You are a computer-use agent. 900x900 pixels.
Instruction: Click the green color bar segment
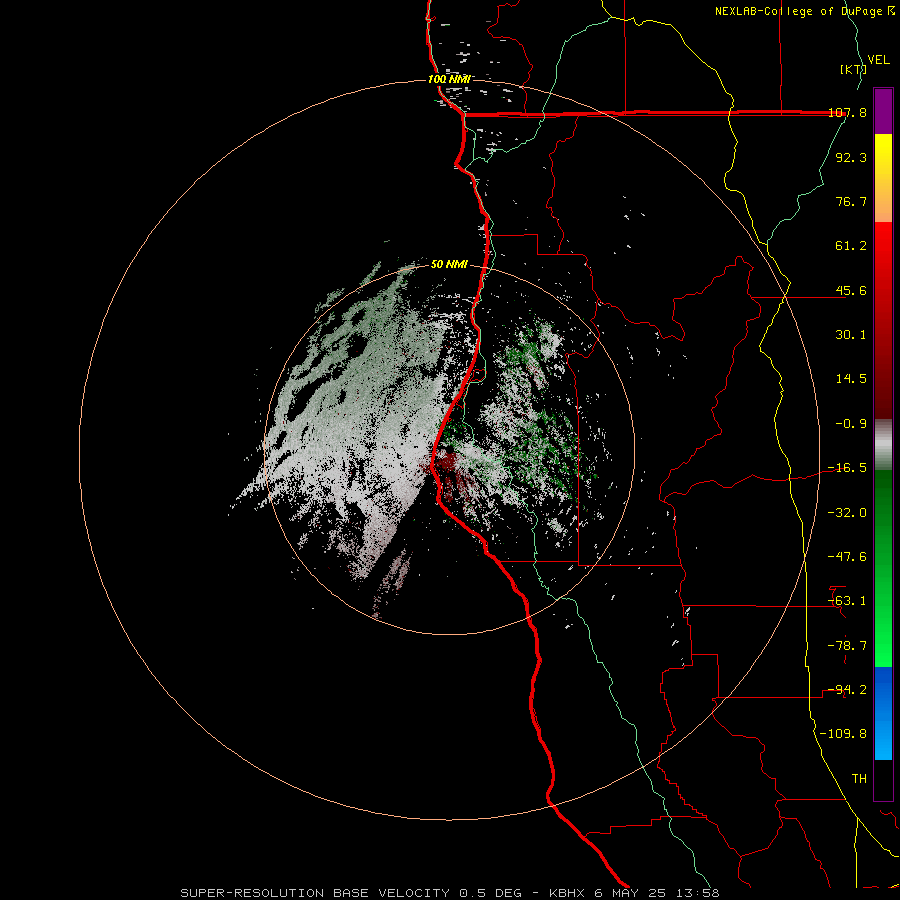(x=883, y=568)
